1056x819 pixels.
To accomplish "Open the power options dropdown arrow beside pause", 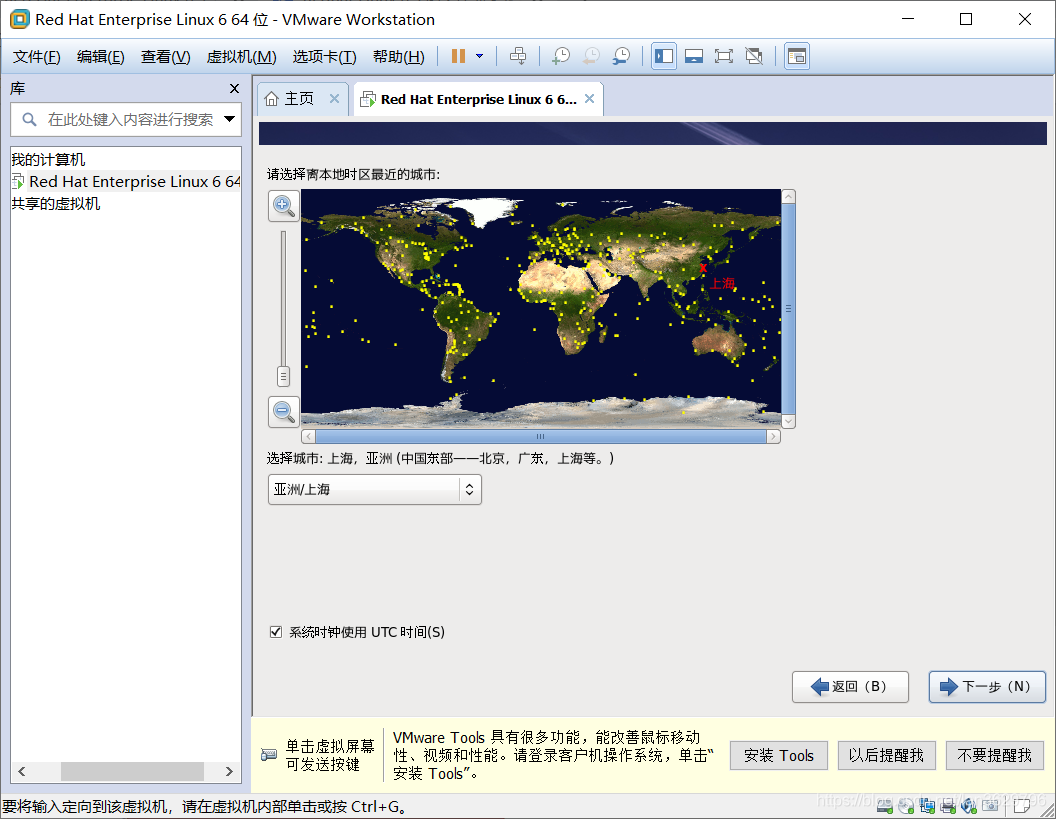I will pos(480,56).
